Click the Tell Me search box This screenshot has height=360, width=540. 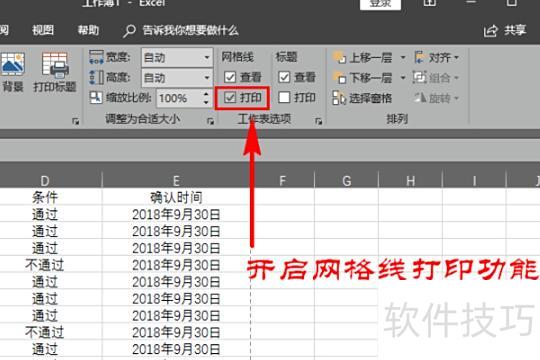(181, 31)
